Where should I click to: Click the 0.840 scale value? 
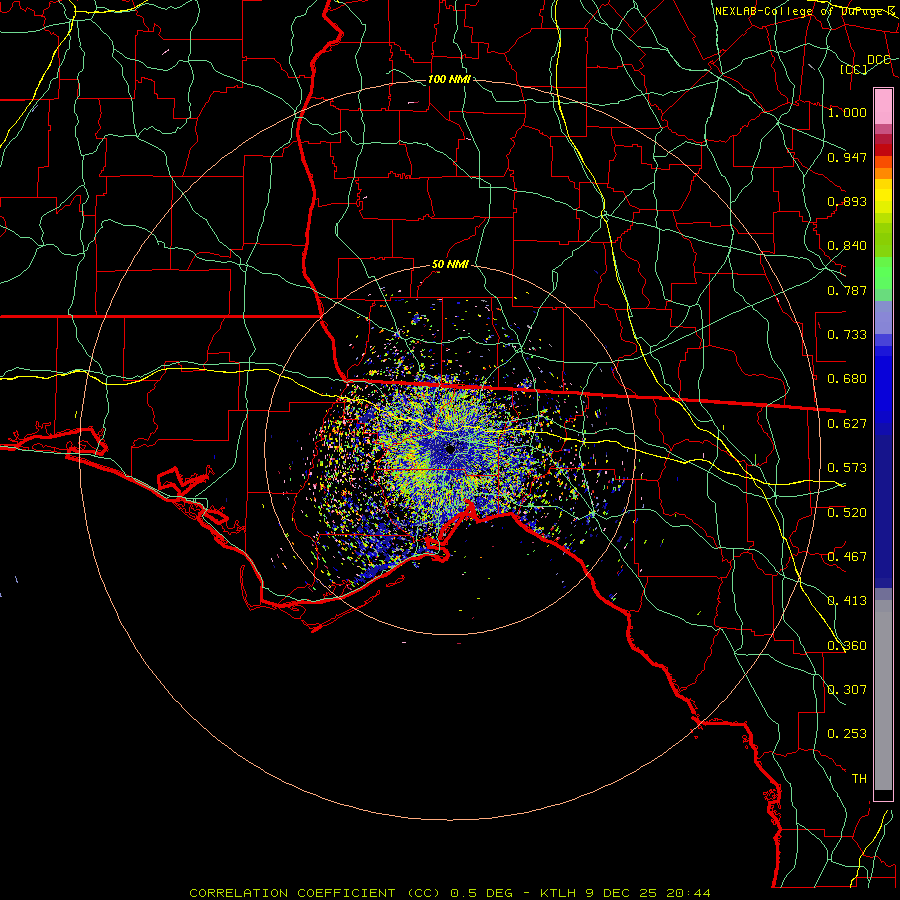(847, 246)
